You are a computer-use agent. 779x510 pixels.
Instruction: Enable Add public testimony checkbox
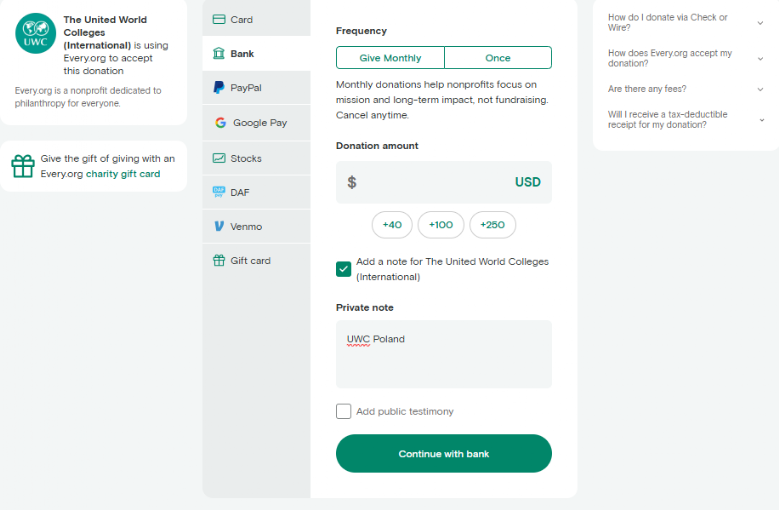(x=343, y=411)
